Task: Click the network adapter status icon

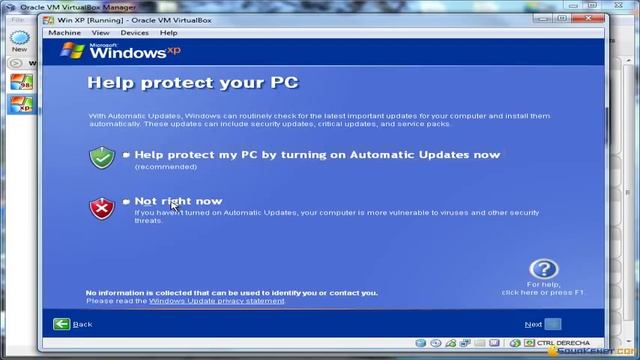Action: click(x=465, y=343)
